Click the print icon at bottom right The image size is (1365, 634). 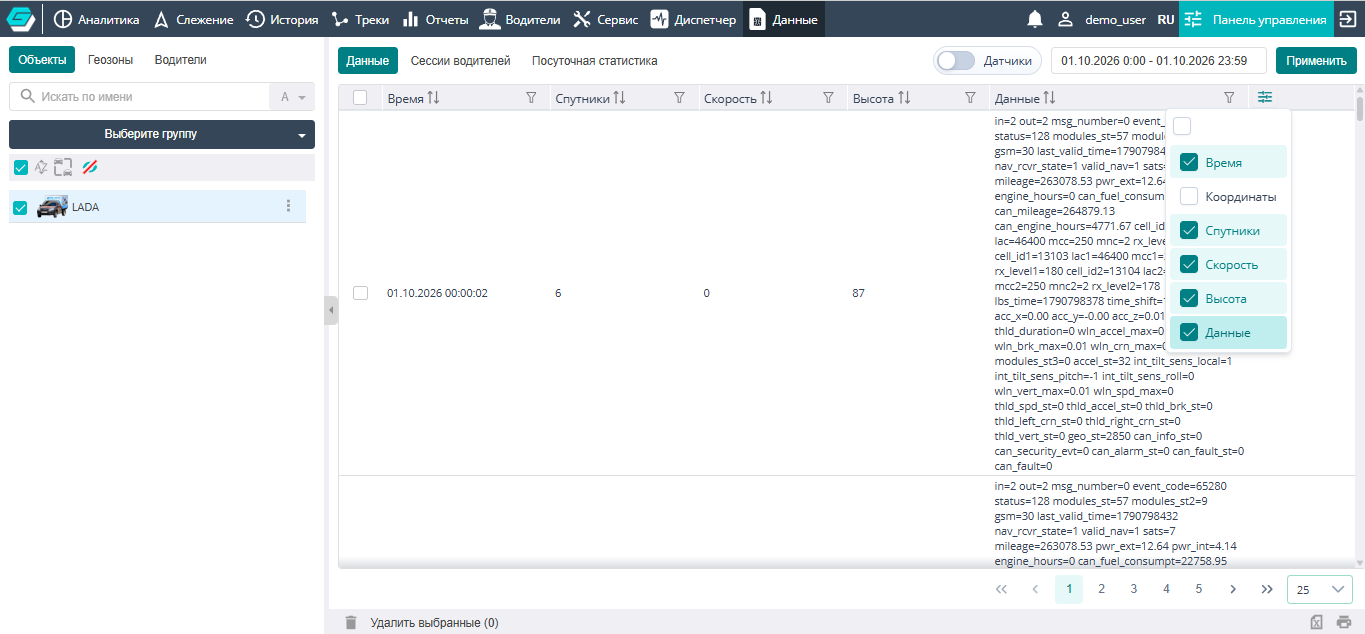pyautogui.click(x=1344, y=622)
